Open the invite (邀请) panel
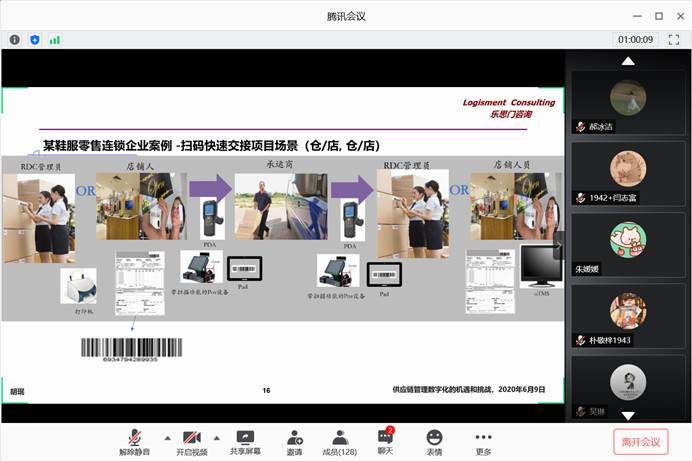The width and height of the screenshot is (692, 461). point(294,441)
